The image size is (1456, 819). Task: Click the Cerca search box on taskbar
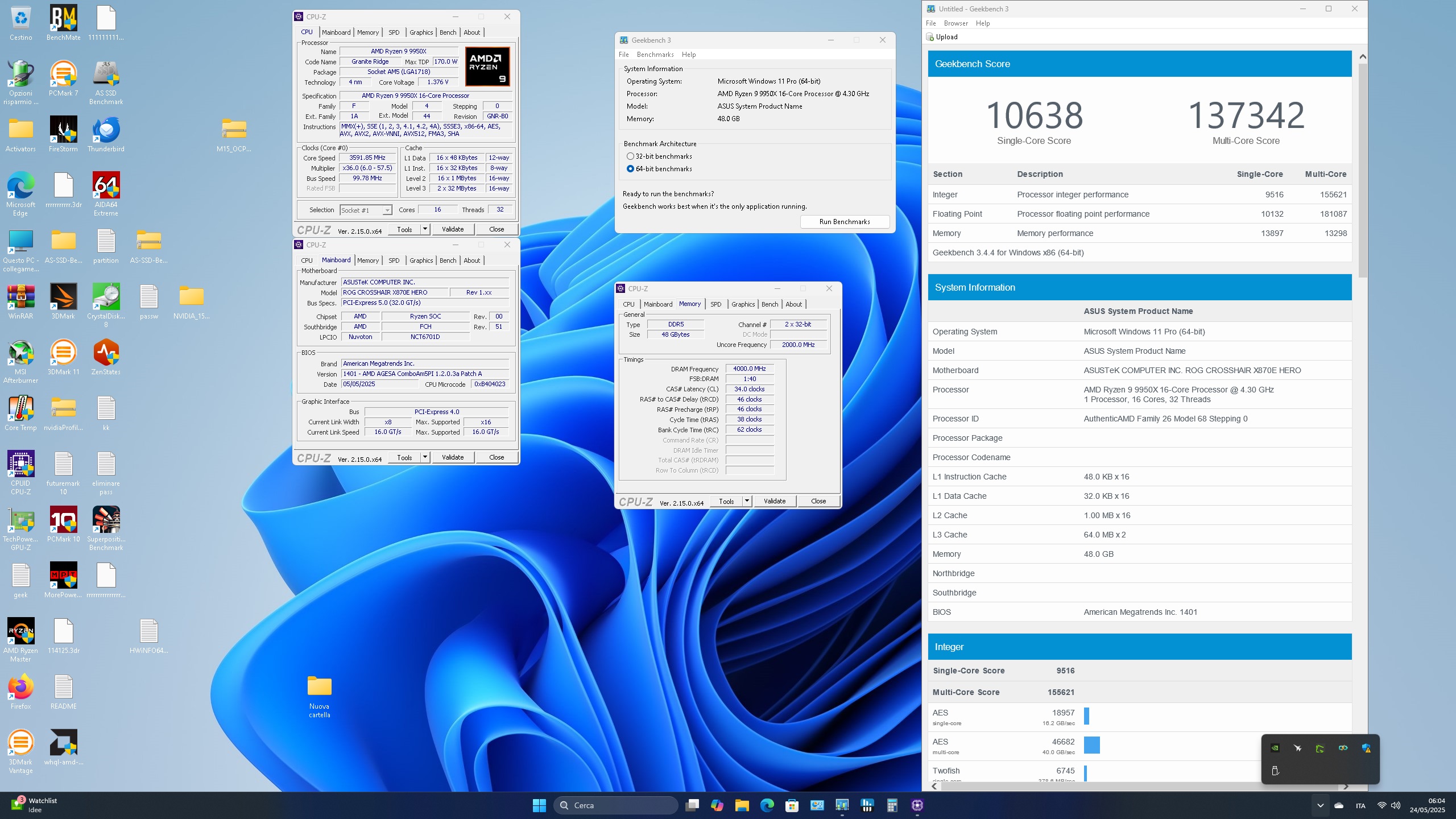pos(616,805)
